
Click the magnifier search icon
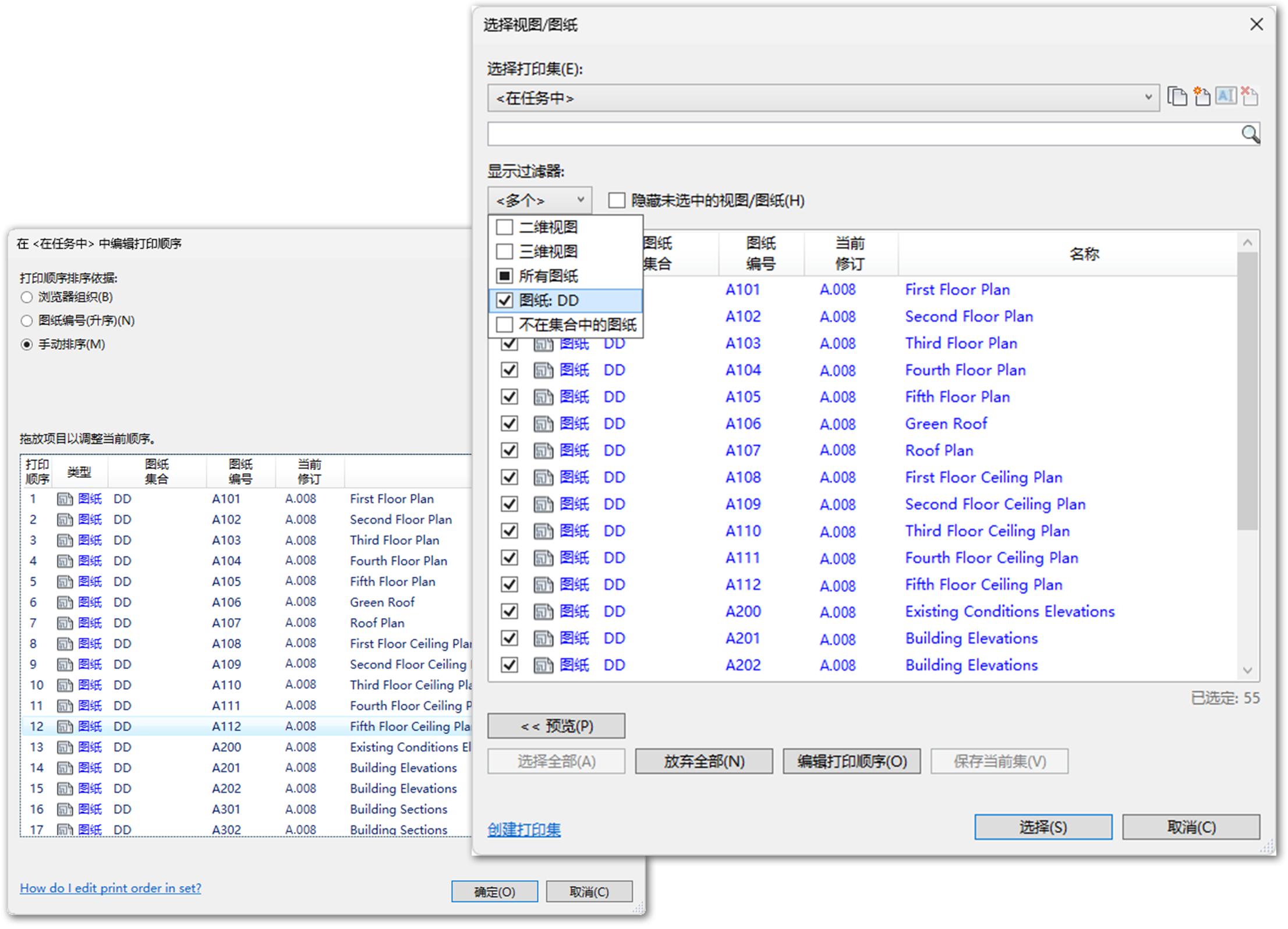click(1250, 134)
